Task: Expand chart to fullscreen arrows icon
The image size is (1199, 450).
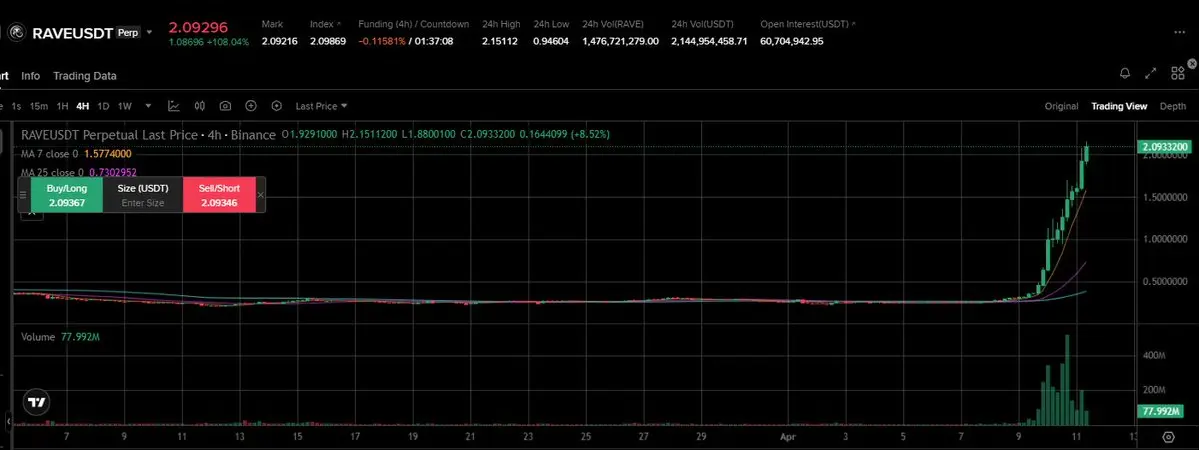Action: point(1151,73)
